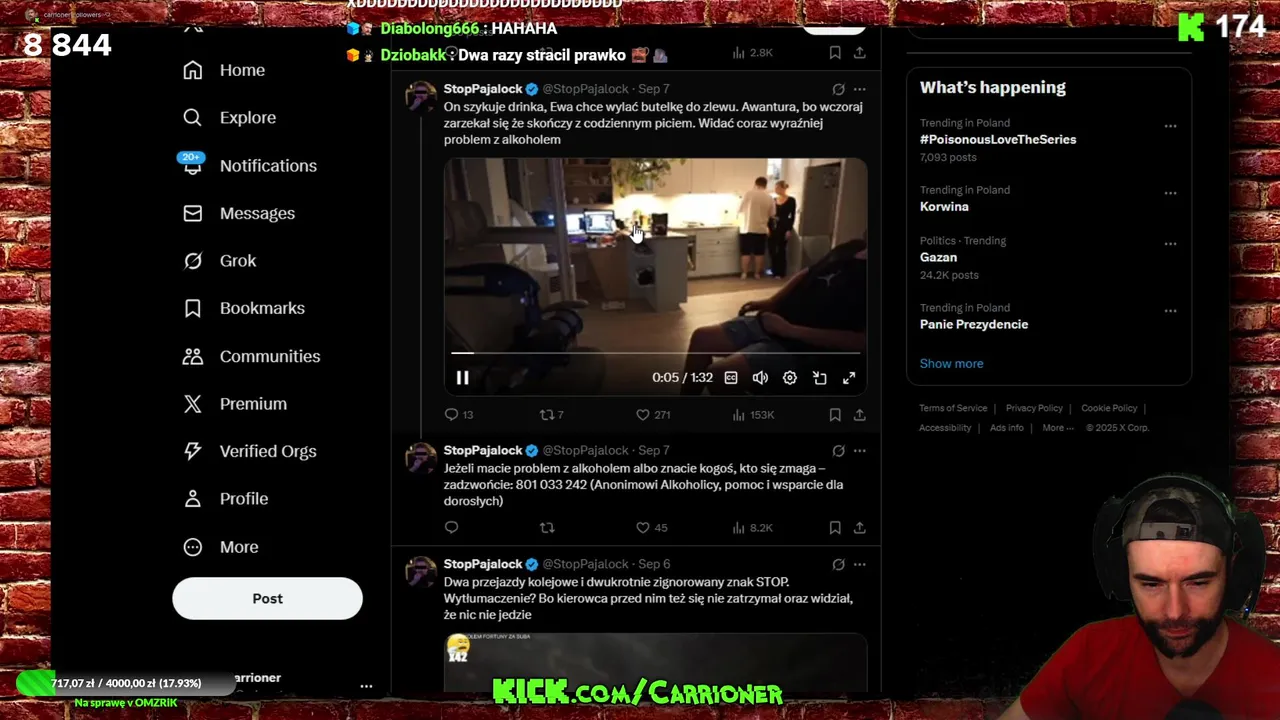Screen dimensions: 1280x720
Task: Open options for Korwina trend
Action: (1170, 193)
